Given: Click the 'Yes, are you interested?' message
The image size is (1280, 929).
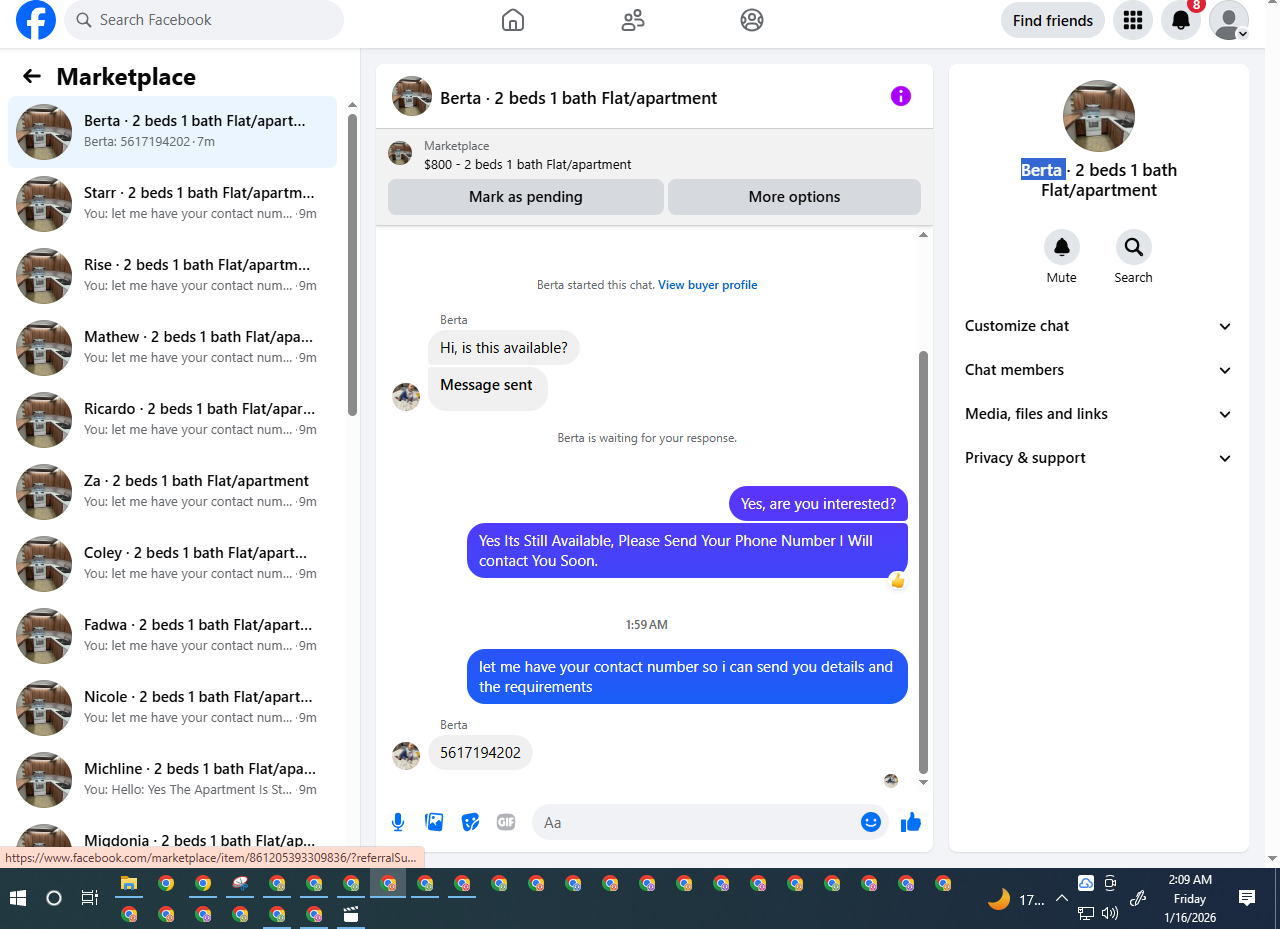Looking at the screenshot, I should (819, 504).
